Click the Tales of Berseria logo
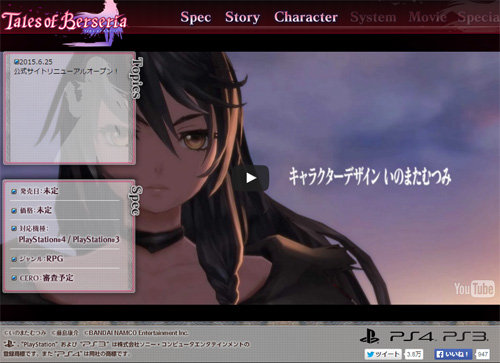 [64, 24]
